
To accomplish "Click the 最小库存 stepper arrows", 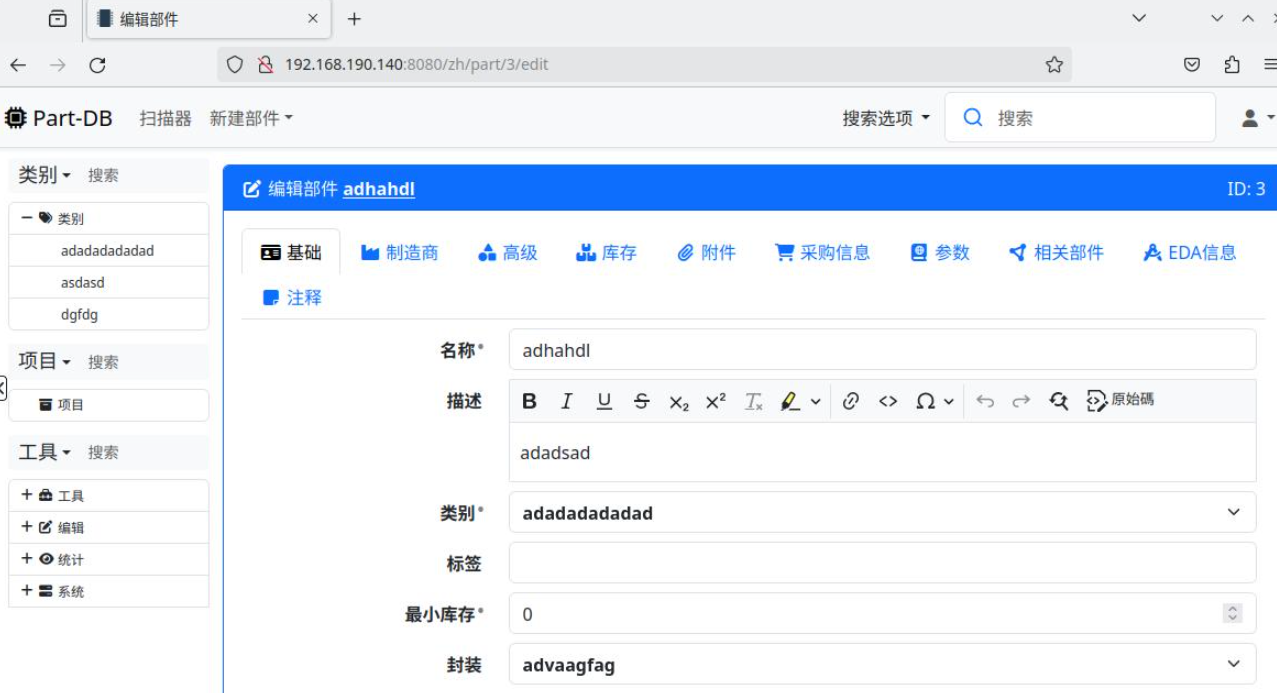I will click(x=1233, y=614).
